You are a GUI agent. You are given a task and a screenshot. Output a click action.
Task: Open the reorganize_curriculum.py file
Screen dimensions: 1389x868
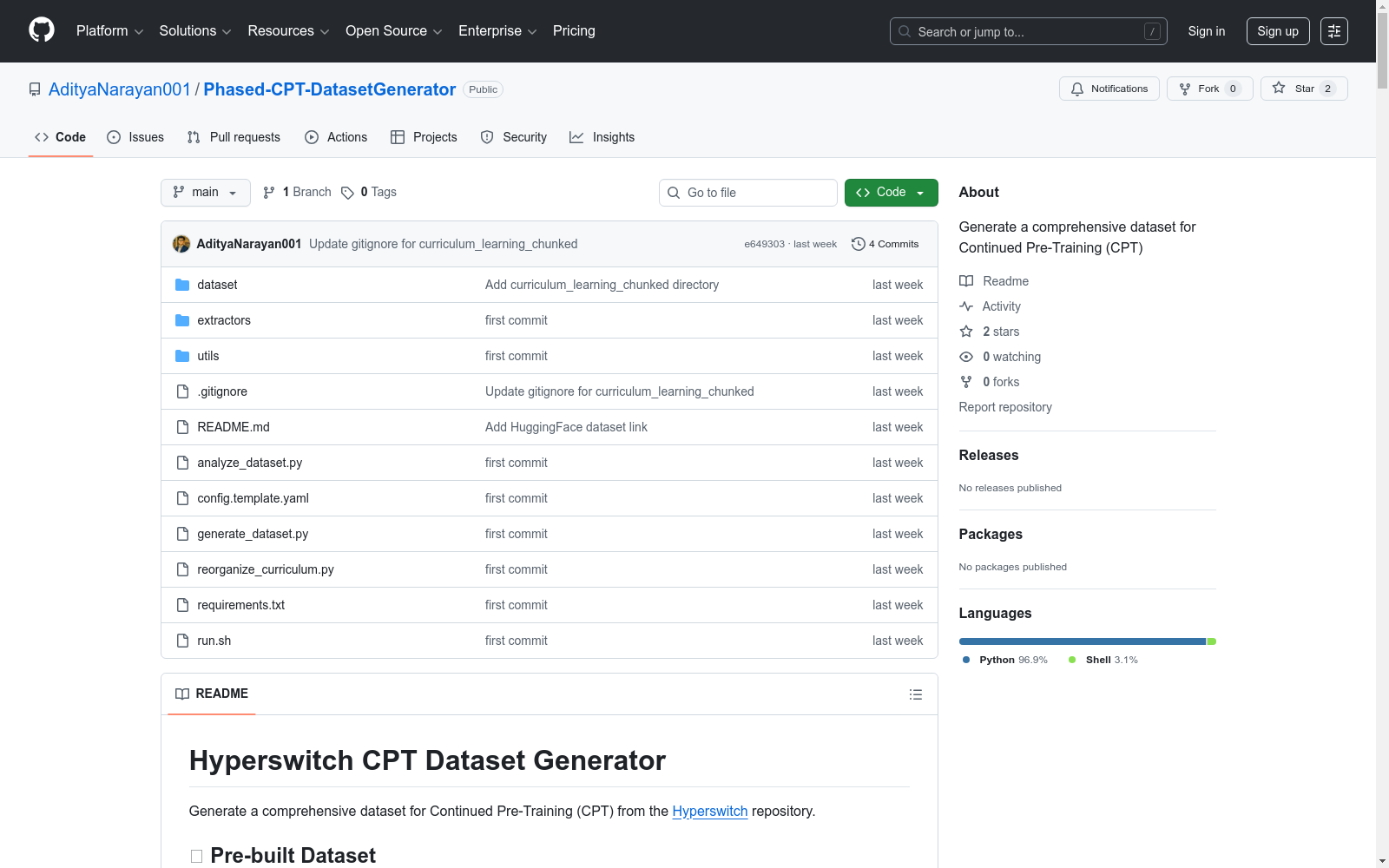point(266,569)
